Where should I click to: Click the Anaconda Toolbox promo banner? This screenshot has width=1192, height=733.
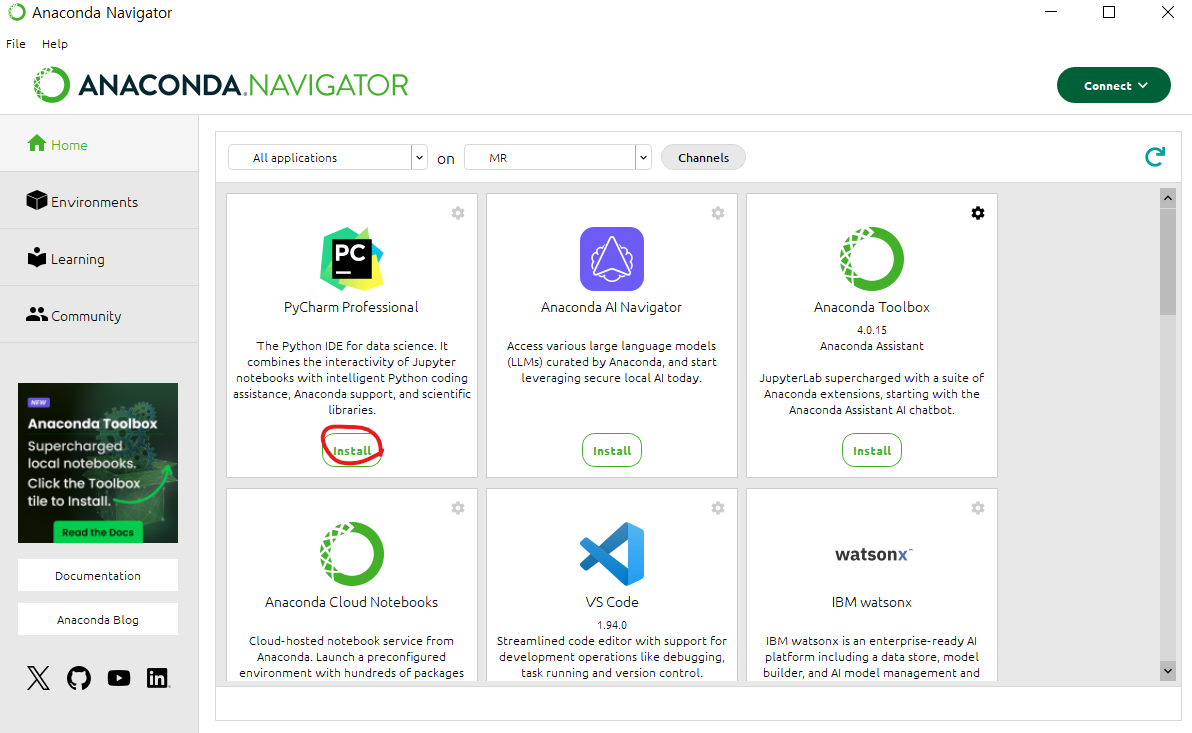point(98,462)
